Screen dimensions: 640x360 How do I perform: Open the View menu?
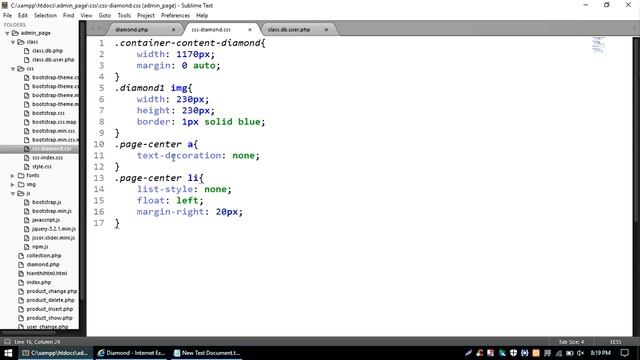tap(86, 16)
